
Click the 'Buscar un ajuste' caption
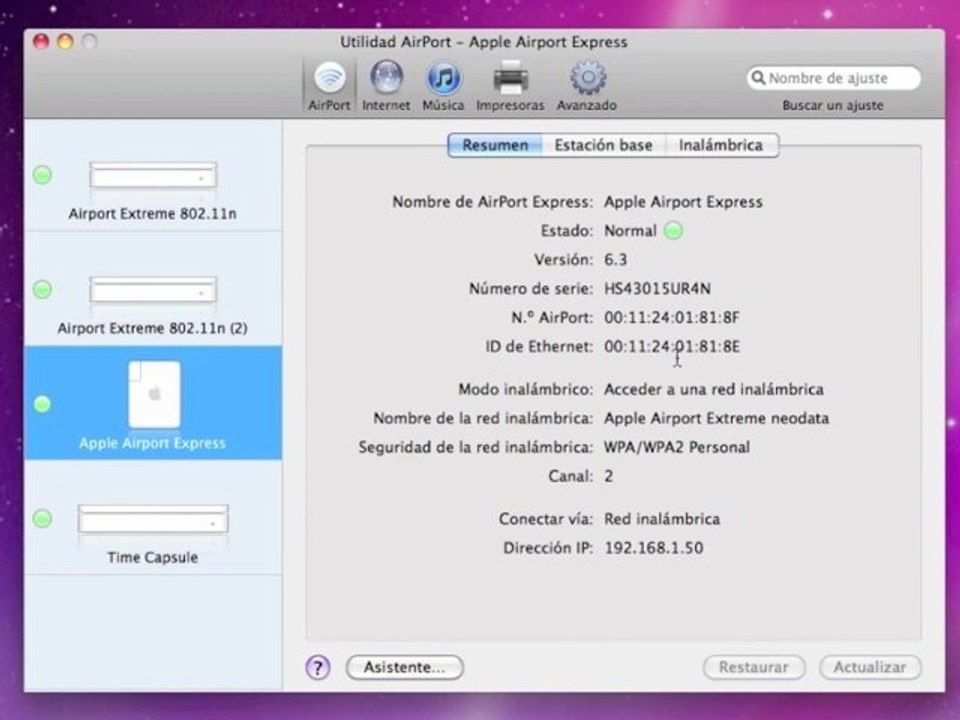(x=833, y=105)
